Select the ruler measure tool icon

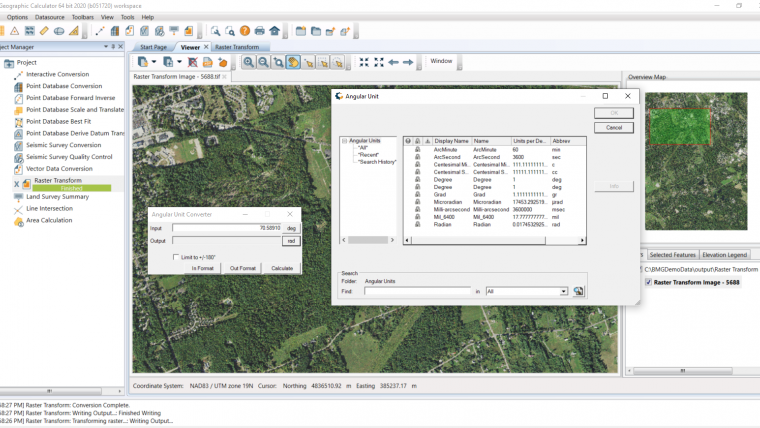[44, 31]
